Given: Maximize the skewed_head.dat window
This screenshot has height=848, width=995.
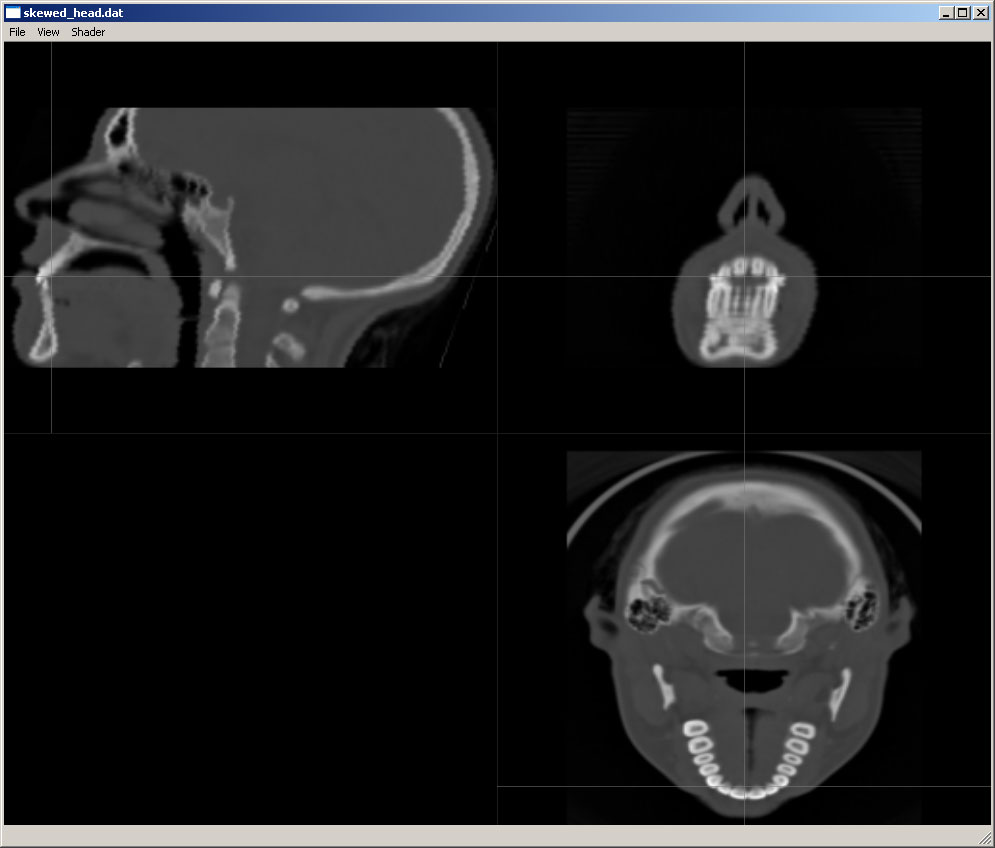Looking at the screenshot, I should click(x=962, y=13).
